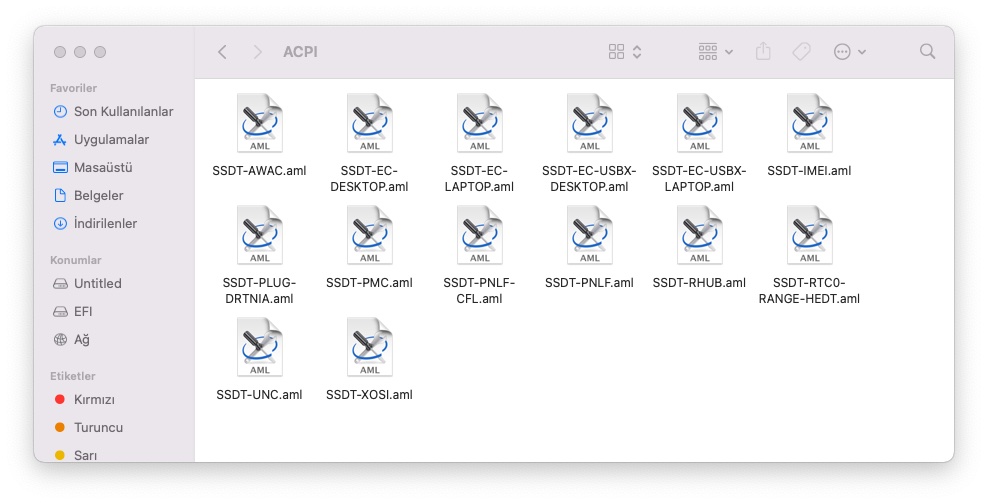Open the Share toolbar icon

tap(763, 51)
